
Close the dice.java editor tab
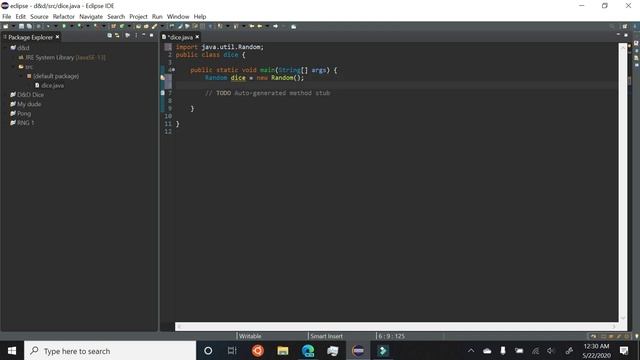click(x=197, y=37)
